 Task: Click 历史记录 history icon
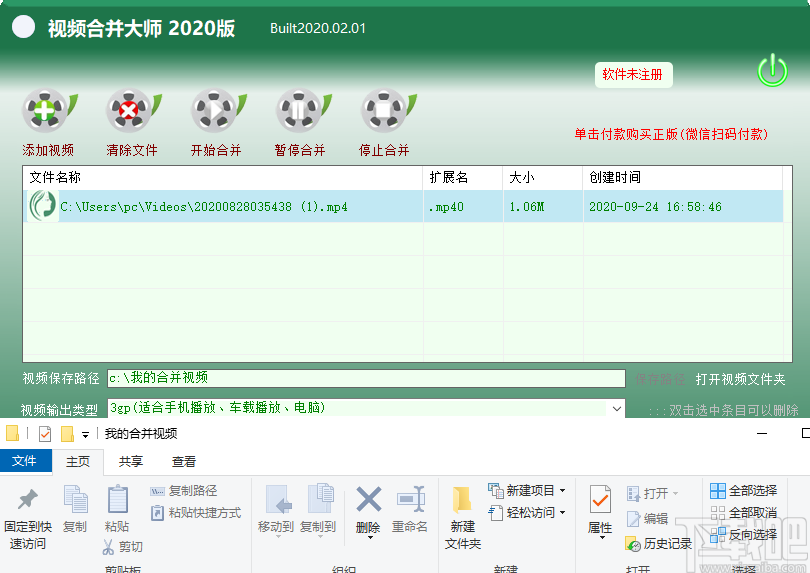(658, 544)
